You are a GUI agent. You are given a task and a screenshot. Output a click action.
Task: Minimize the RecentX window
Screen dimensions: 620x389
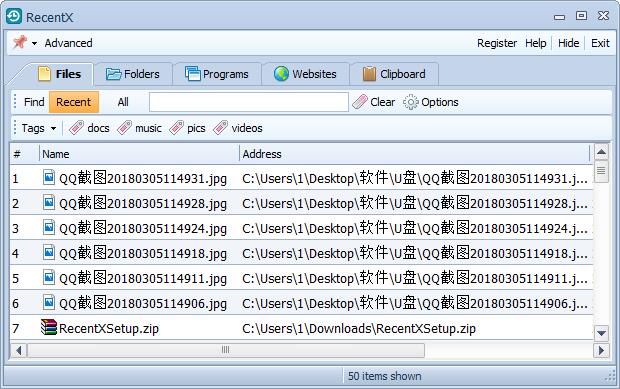pos(559,17)
